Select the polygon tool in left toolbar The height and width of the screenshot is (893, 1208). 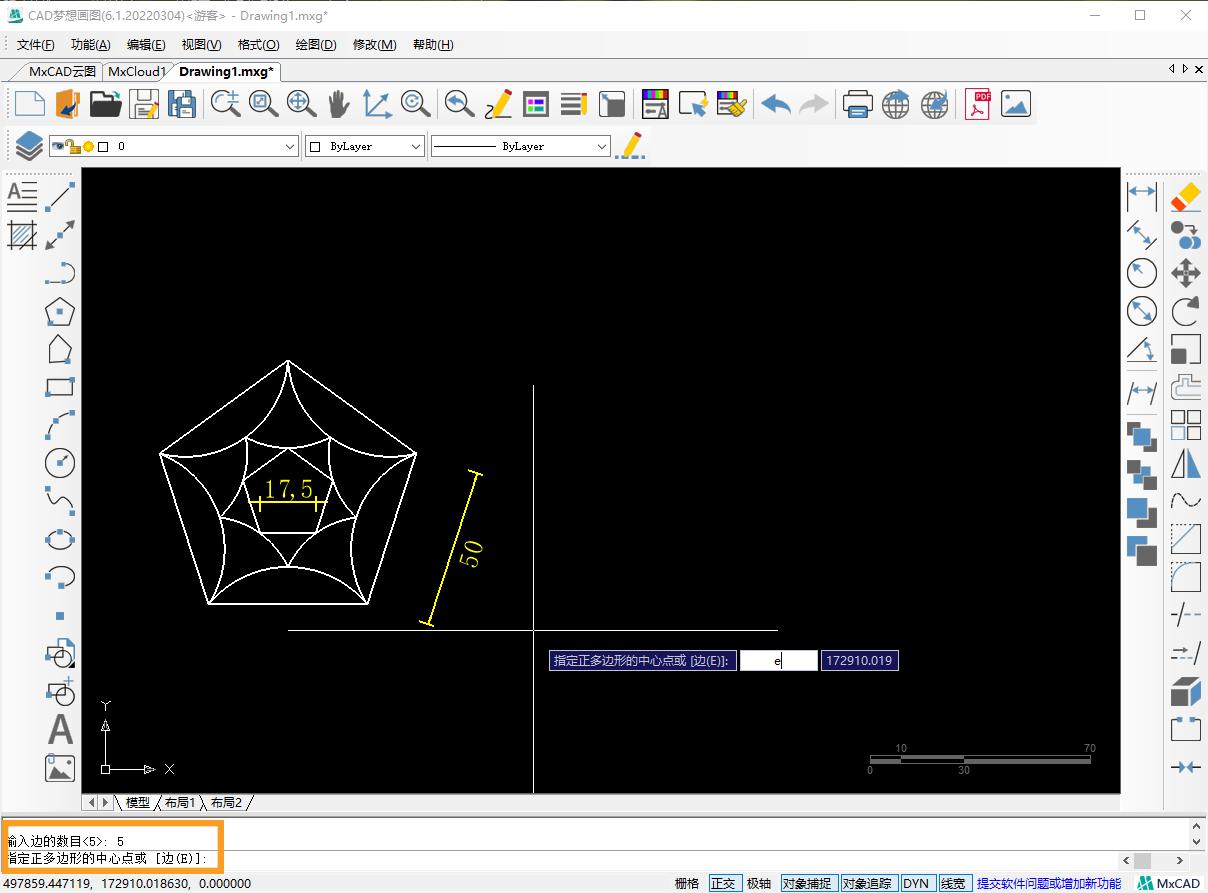point(60,311)
